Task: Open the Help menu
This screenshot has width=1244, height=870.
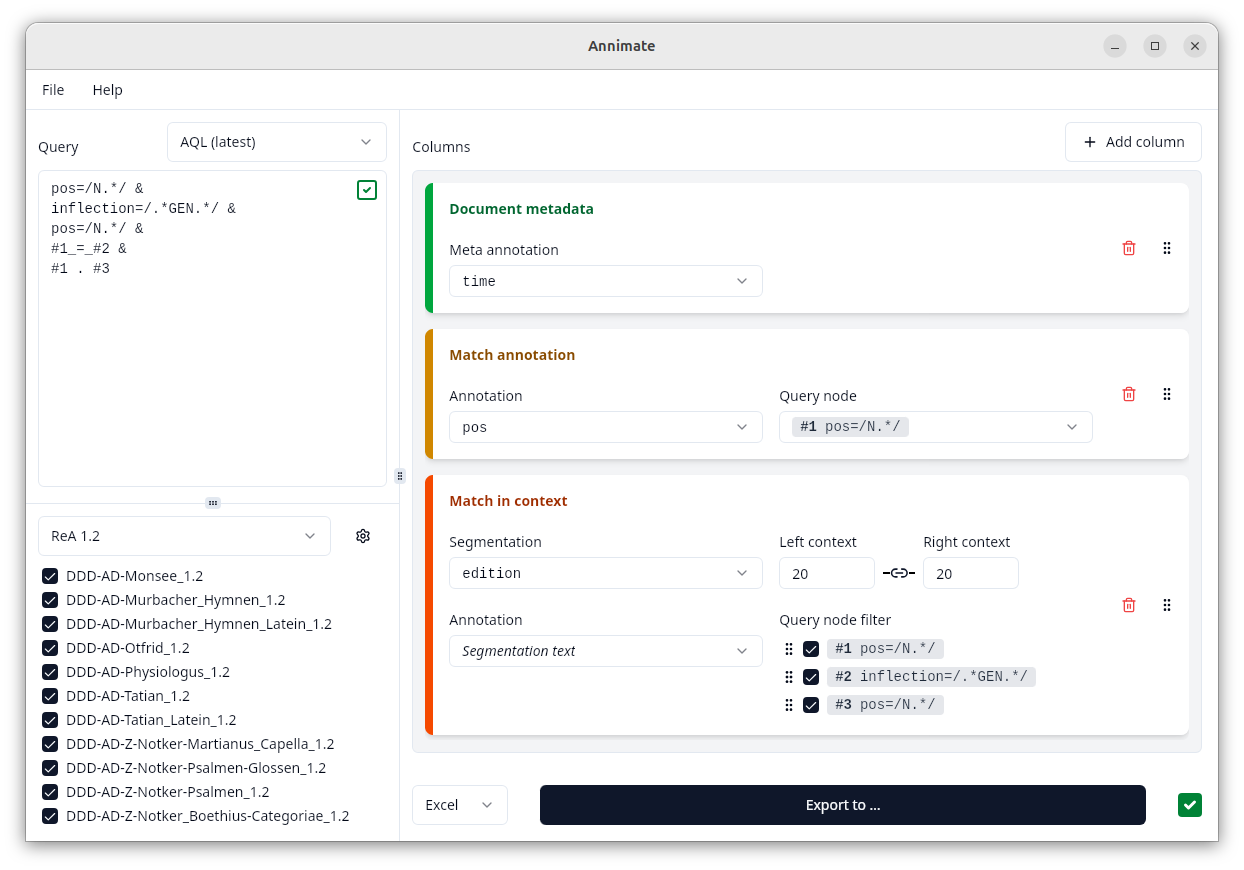Action: [x=108, y=90]
